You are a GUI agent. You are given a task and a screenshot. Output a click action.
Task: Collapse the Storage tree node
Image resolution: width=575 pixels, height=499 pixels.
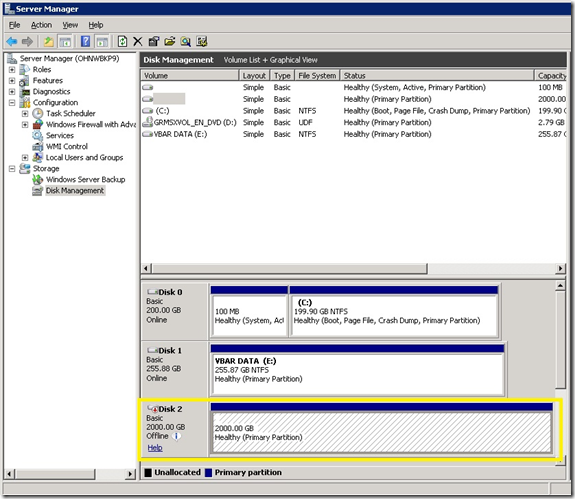(x=12, y=169)
